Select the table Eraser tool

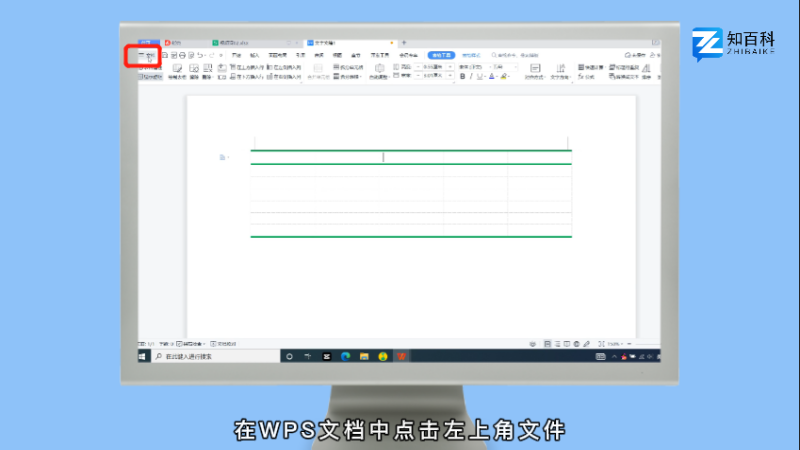tap(194, 71)
